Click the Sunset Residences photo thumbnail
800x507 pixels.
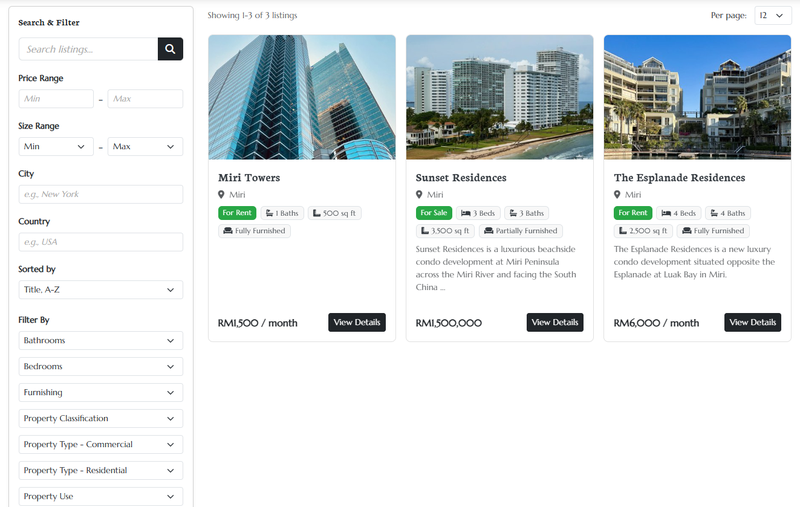tap(499, 97)
